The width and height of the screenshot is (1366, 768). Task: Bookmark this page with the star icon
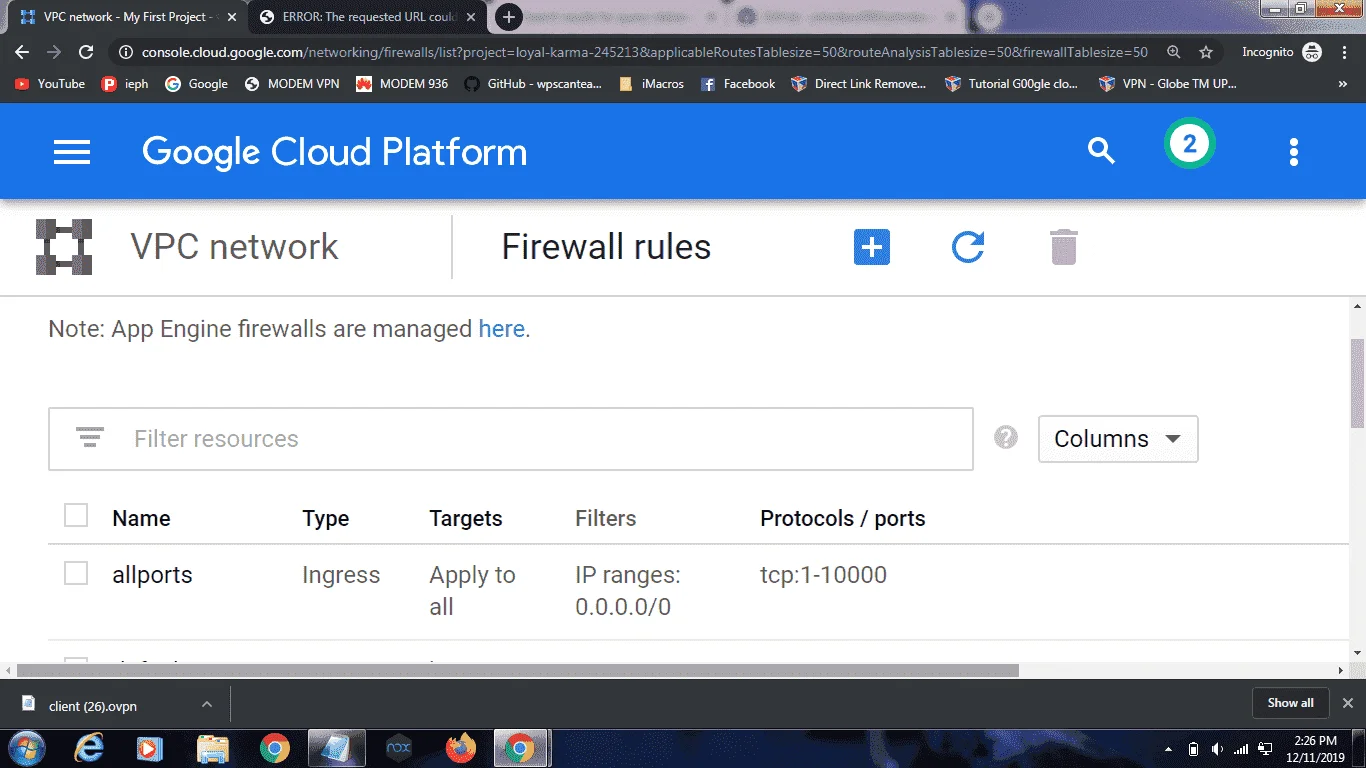pos(1206,52)
